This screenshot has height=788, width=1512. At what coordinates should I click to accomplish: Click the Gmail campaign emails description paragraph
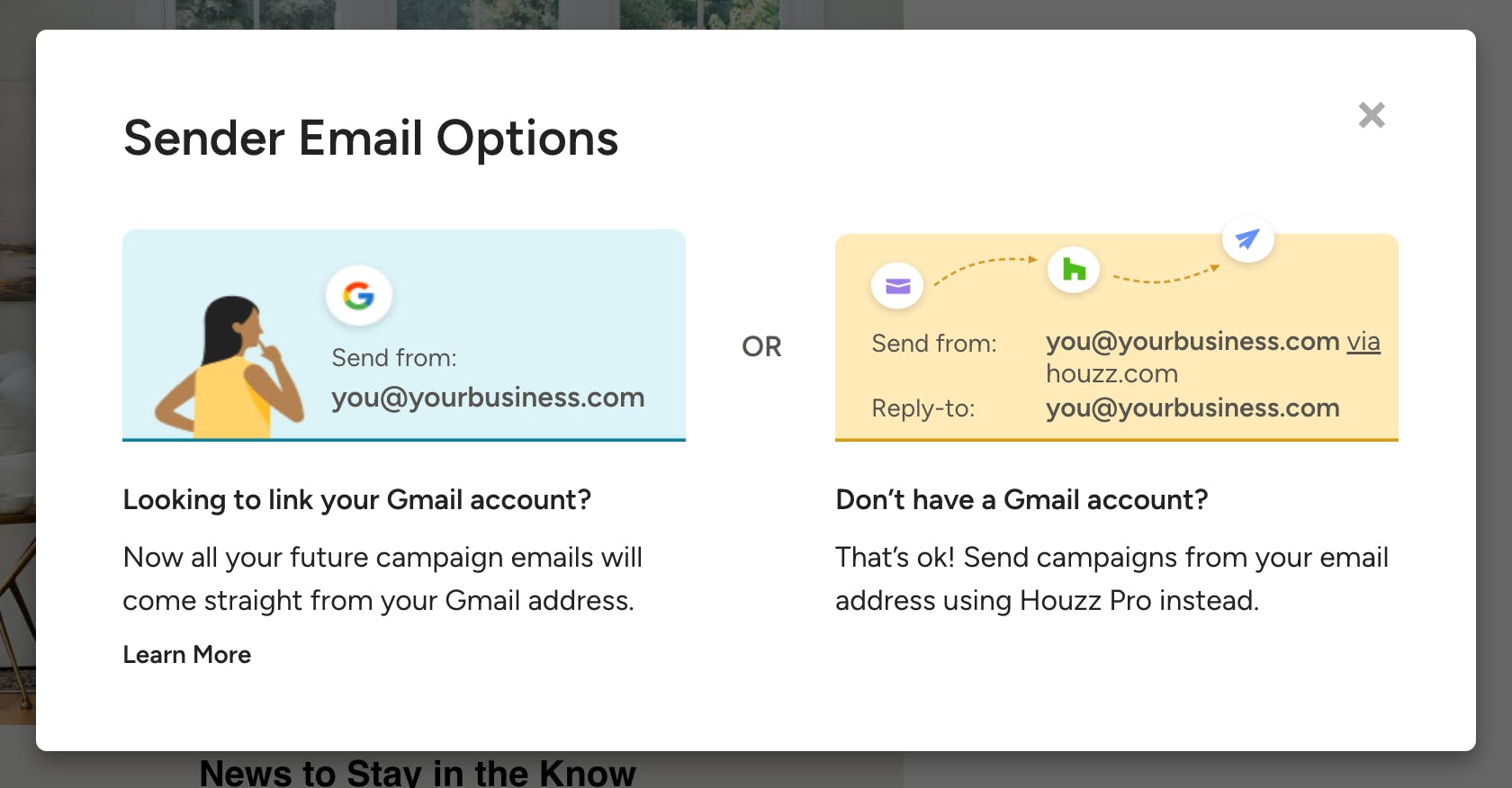382,578
